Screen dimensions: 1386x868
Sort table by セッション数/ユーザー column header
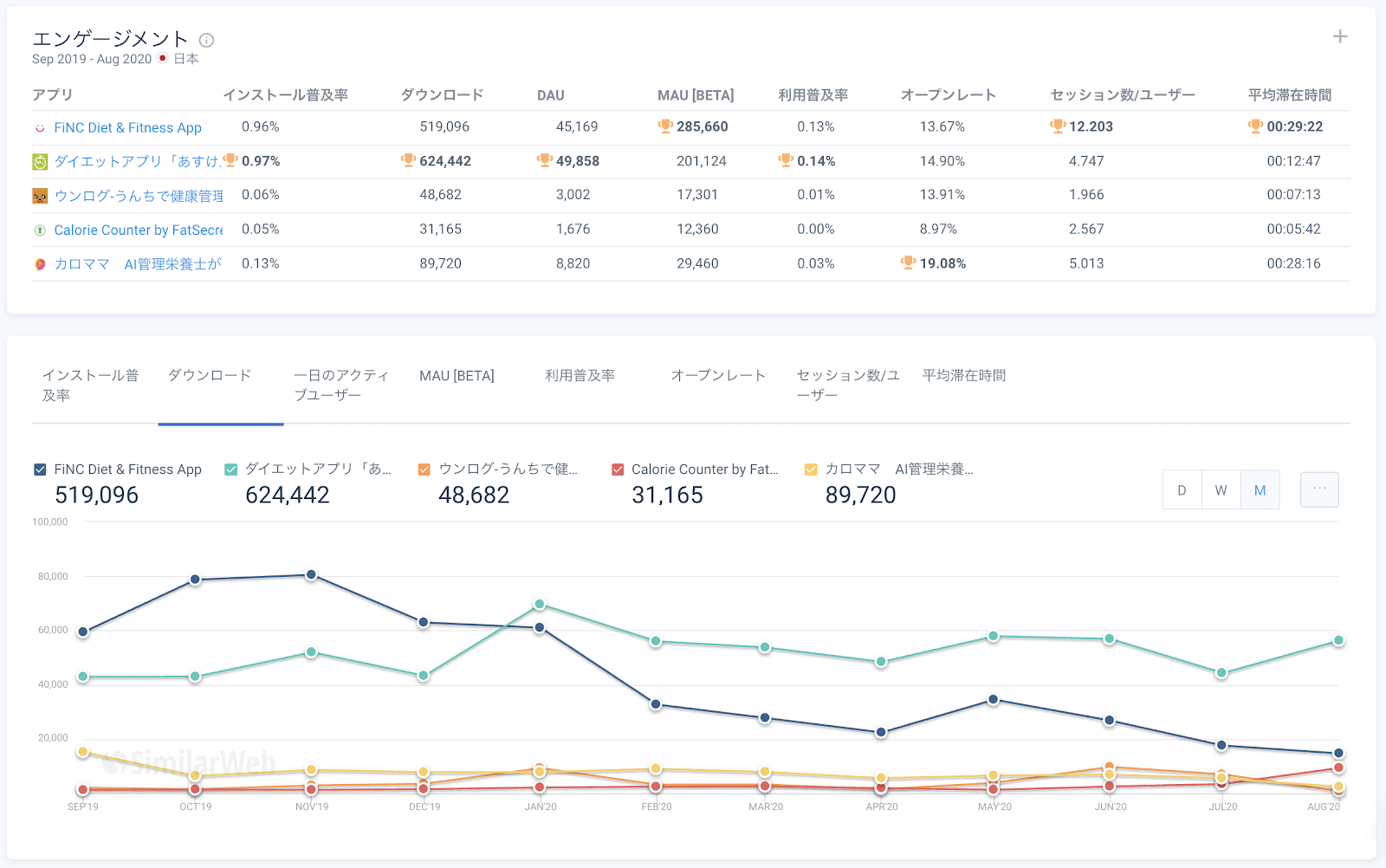(x=1123, y=95)
